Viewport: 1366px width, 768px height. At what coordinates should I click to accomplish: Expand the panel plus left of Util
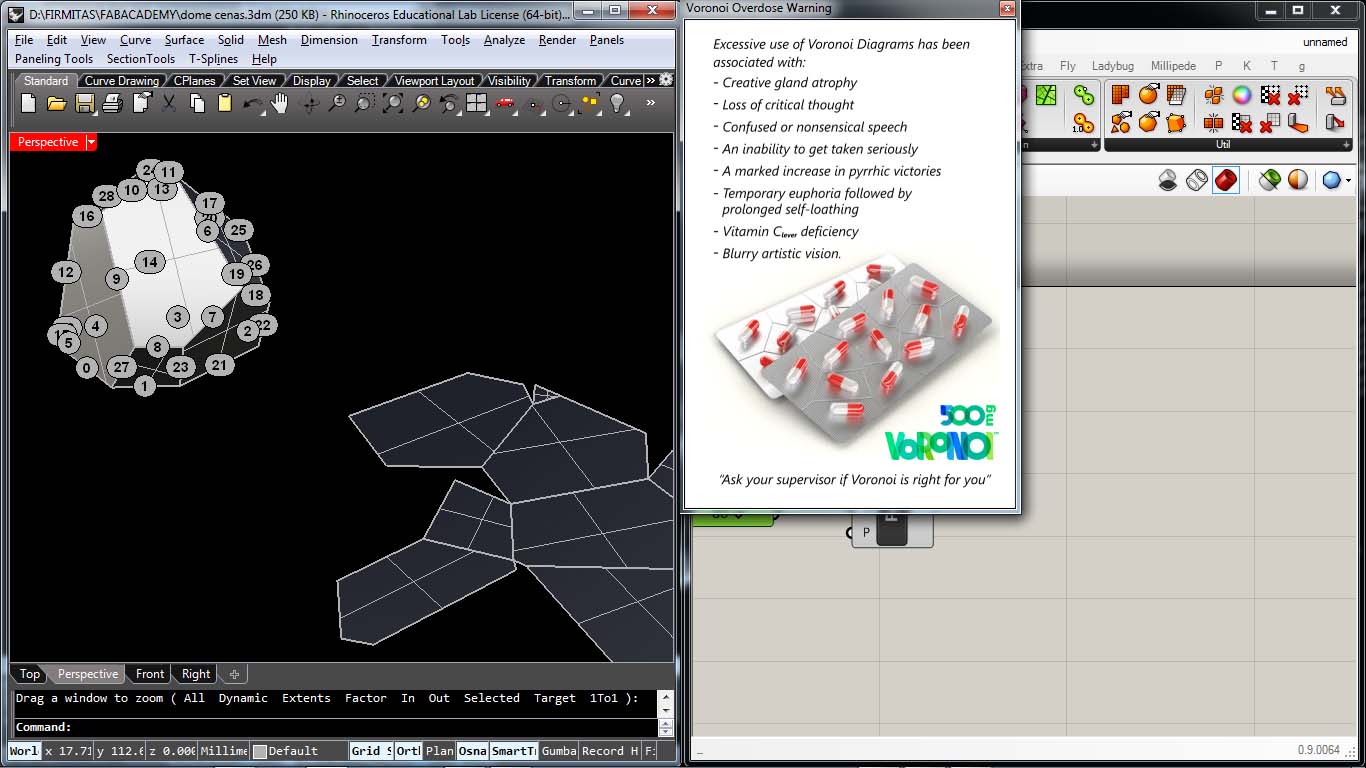tap(1094, 145)
